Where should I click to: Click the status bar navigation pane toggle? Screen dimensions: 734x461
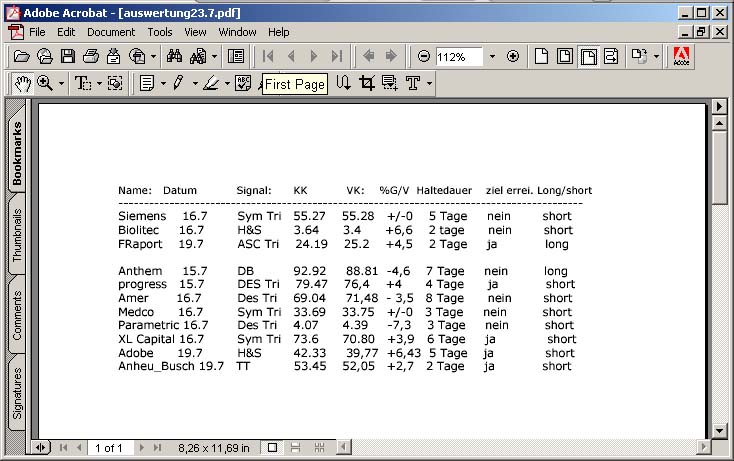pyautogui.click(x=41, y=448)
